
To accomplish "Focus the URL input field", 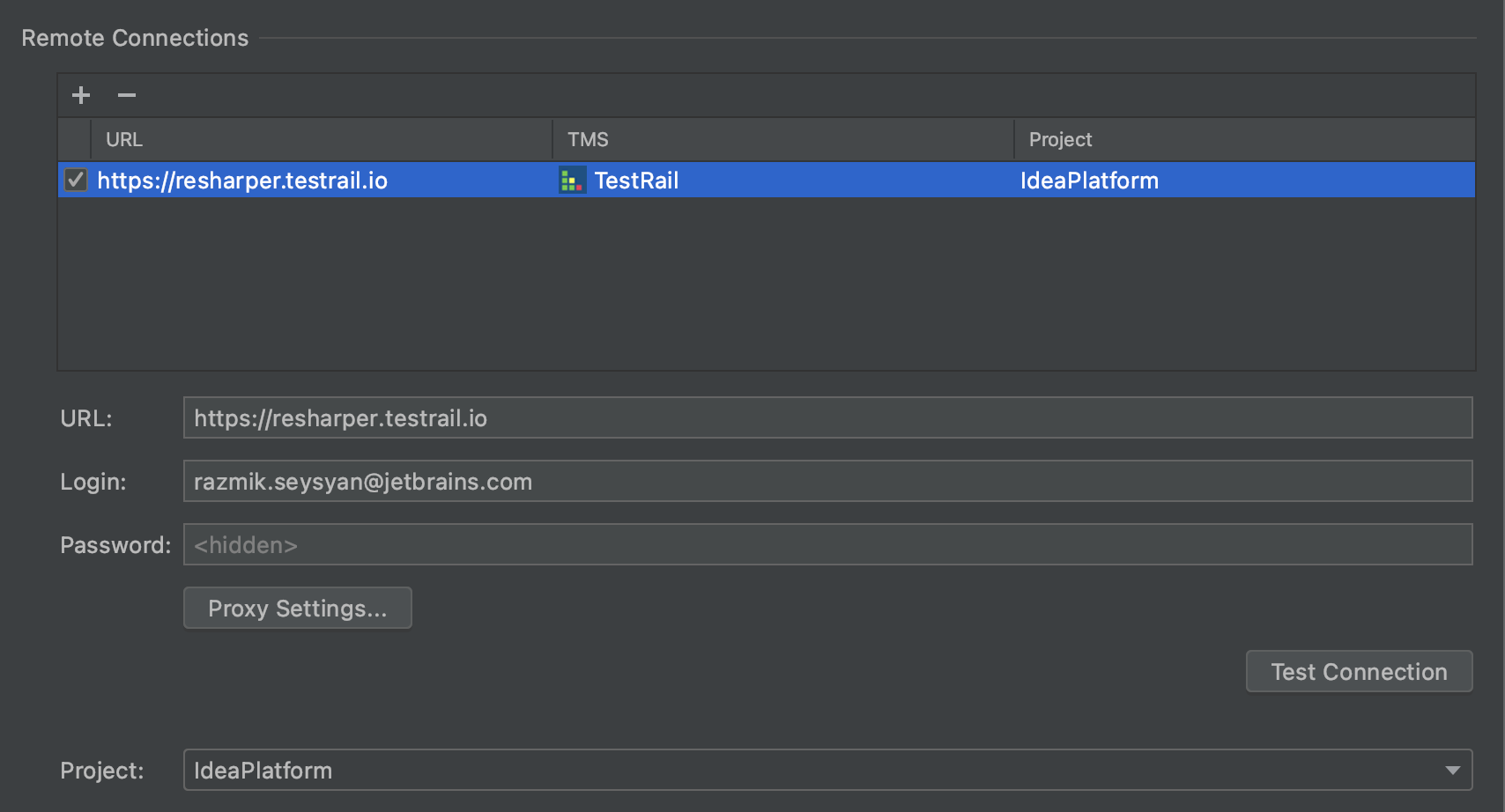I will (x=827, y=417).
